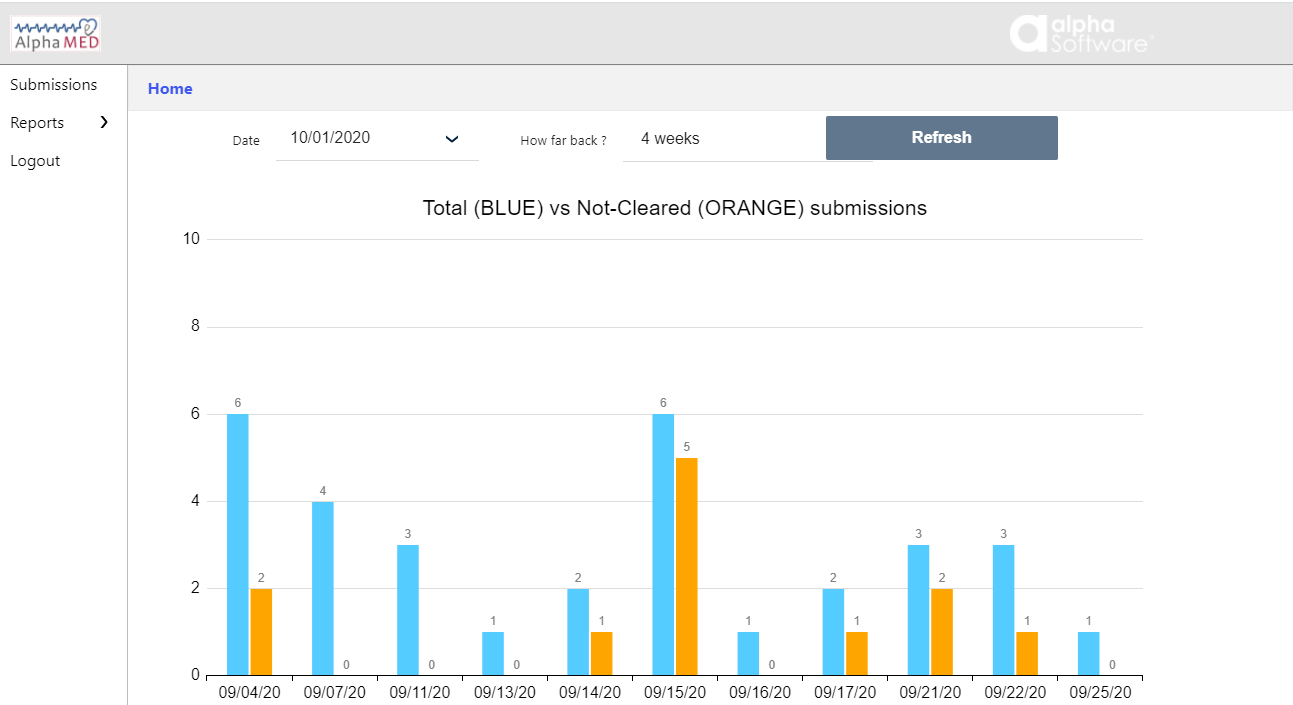The width and height of the screenshot is (1293, 705).
Task: Click the 09/16/20 axis label
Action: point(760,692)
